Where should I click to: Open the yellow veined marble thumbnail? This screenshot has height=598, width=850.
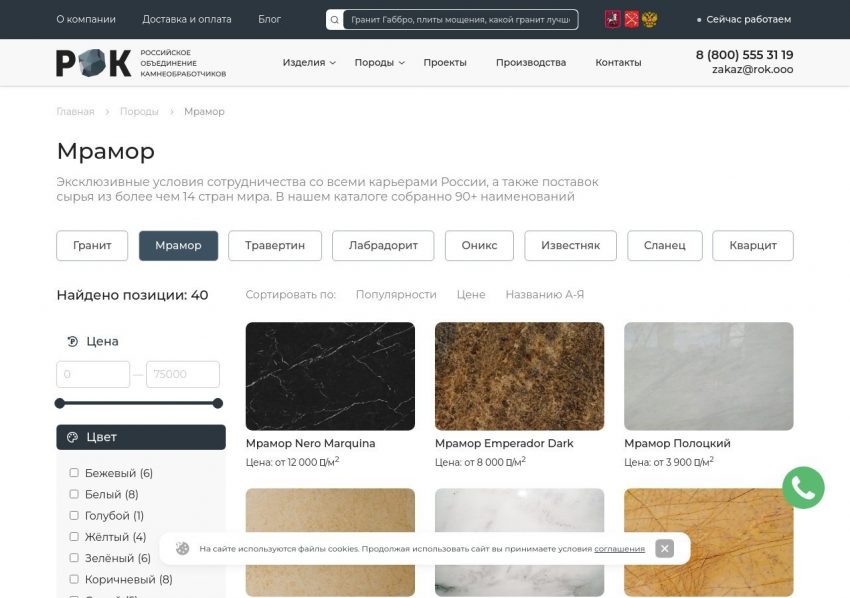pos(709,542)
